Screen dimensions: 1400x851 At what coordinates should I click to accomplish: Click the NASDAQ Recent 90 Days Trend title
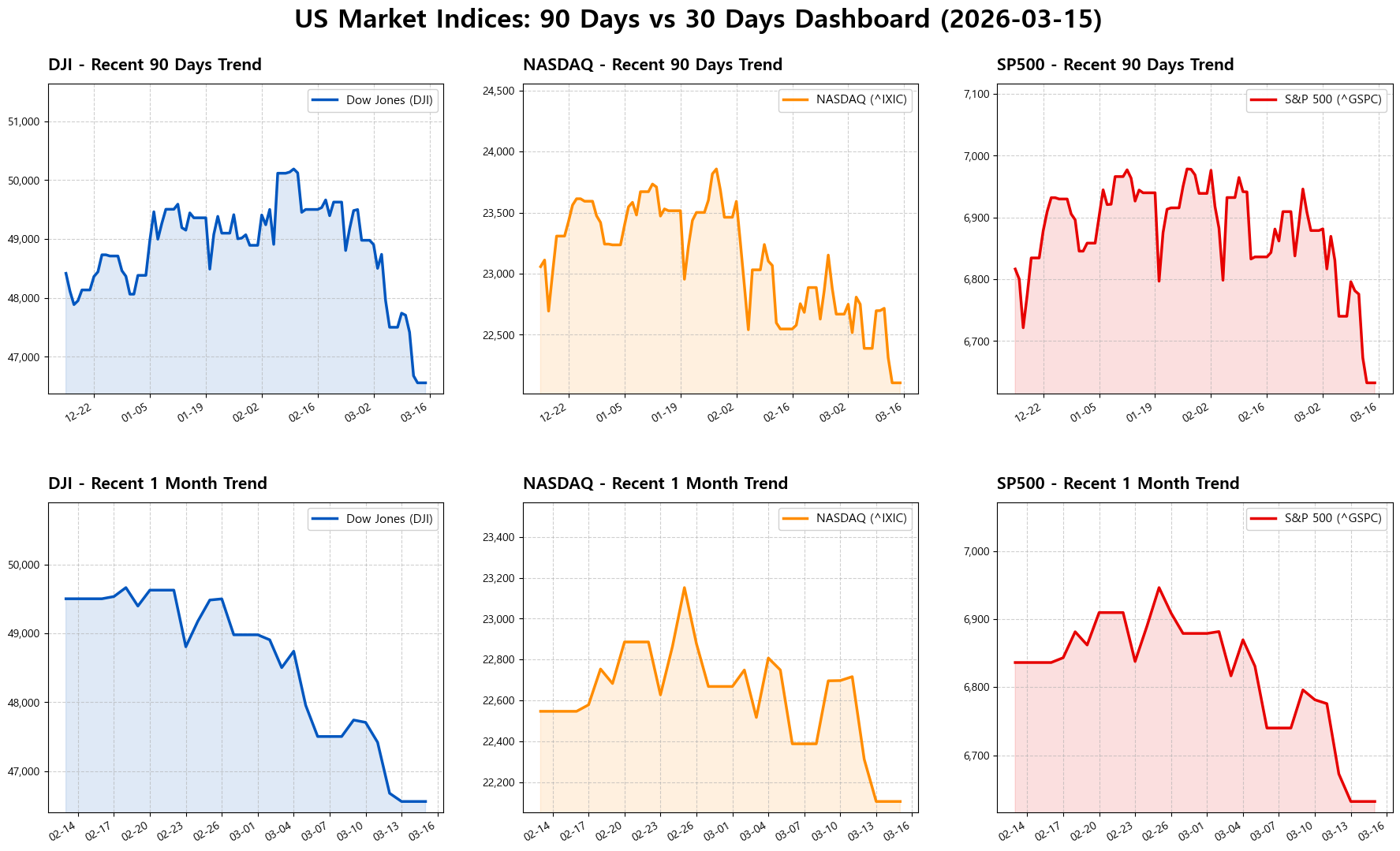[x=652, y=65]
